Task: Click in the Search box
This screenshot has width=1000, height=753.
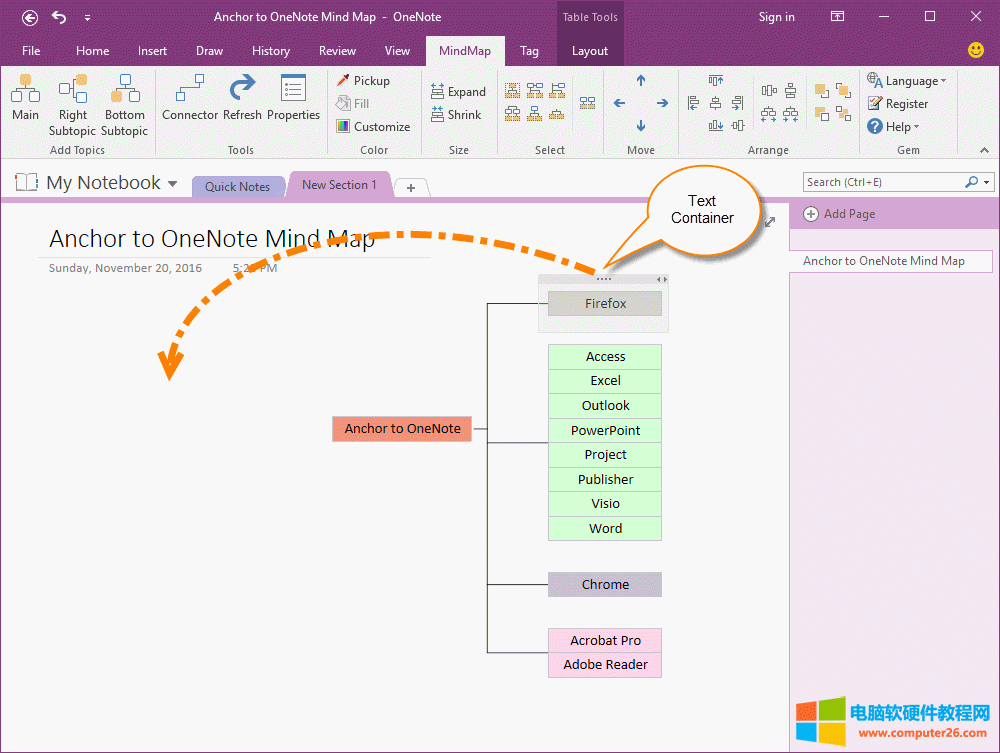Action: tap(880, 182)
